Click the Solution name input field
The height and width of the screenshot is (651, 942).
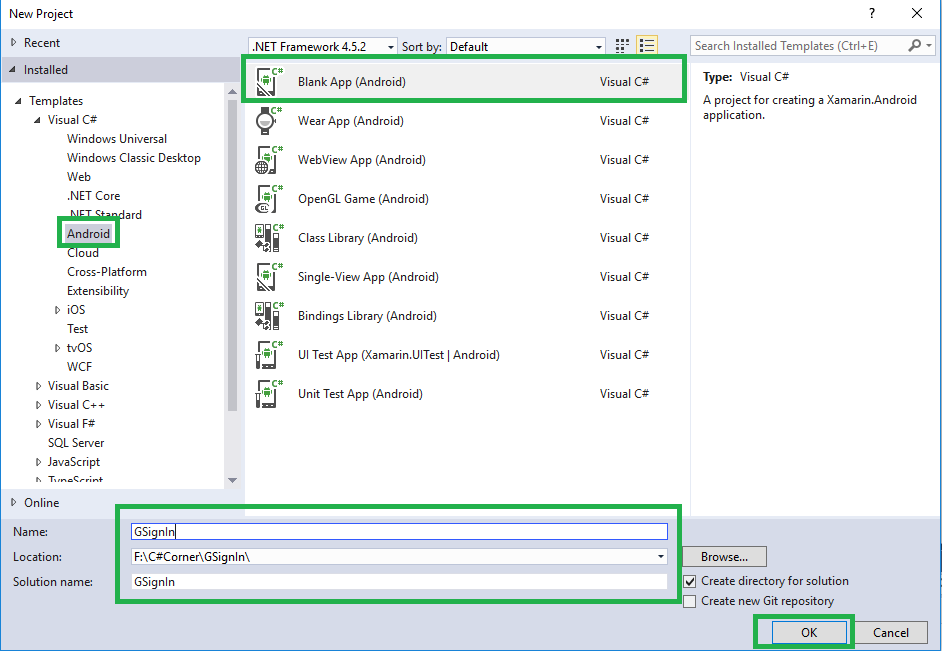tap(399, 581)
